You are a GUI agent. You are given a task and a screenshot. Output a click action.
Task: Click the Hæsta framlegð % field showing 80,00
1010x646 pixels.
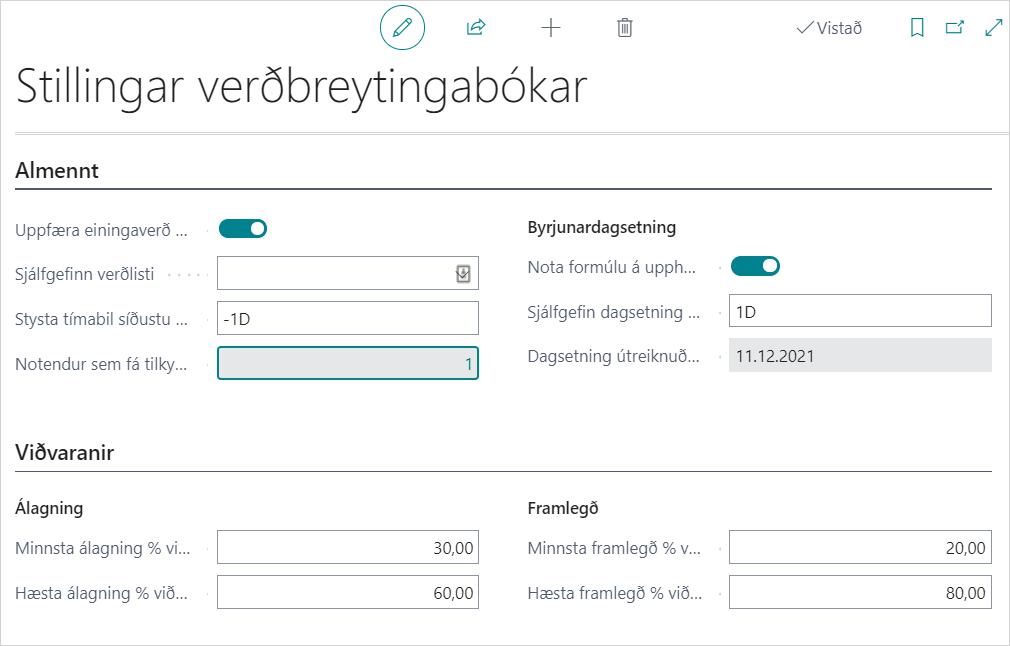click(860, 593)
